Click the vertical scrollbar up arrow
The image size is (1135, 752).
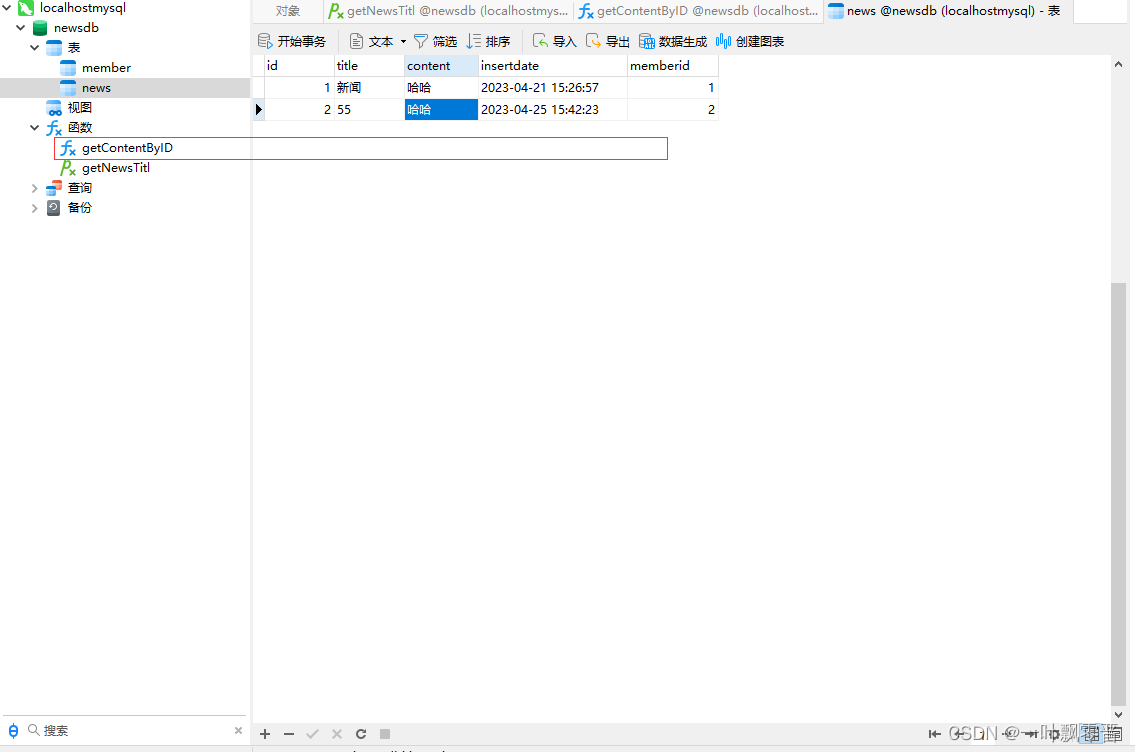(1118, 64)
